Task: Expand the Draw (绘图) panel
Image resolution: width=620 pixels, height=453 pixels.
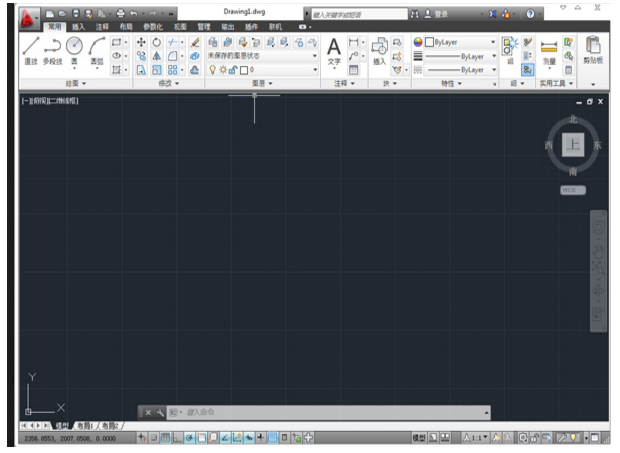Action: 72,84
